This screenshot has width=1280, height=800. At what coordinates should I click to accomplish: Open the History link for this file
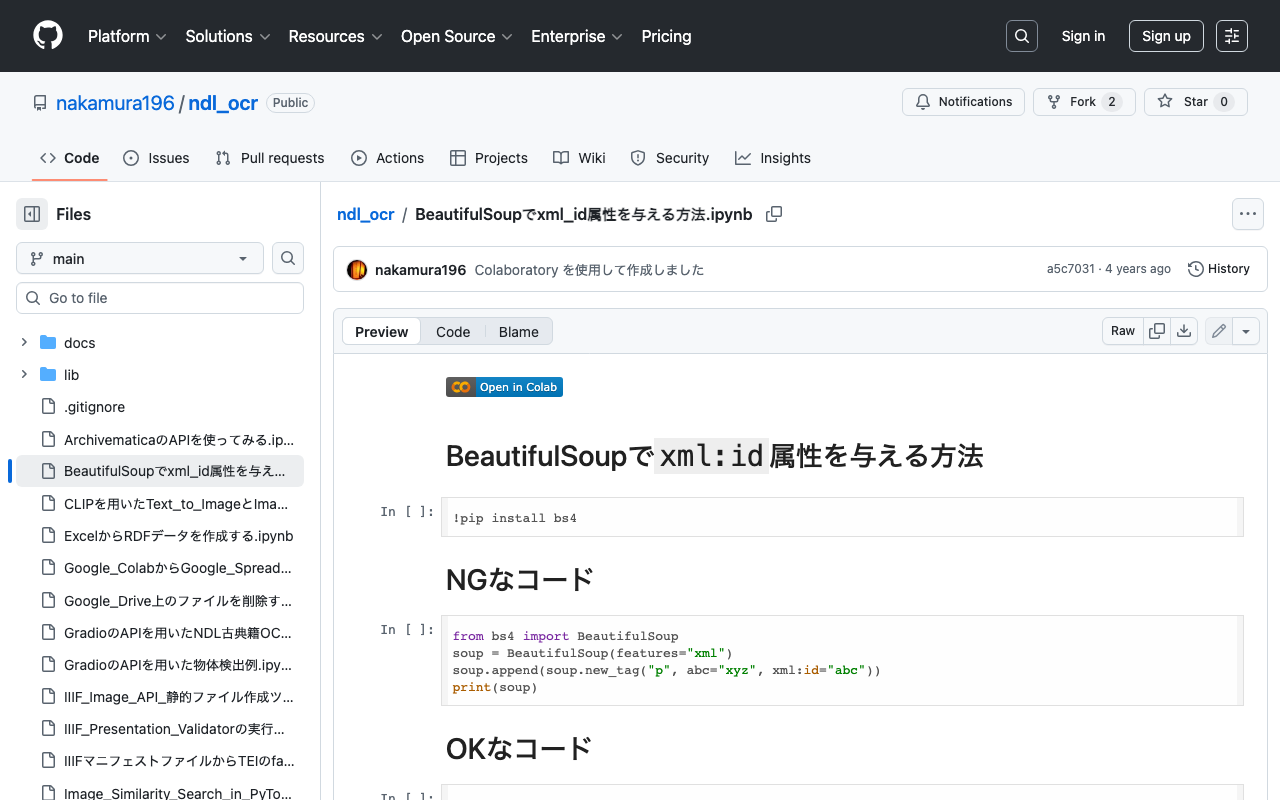pyautogui.click(x=1218, y=269)
